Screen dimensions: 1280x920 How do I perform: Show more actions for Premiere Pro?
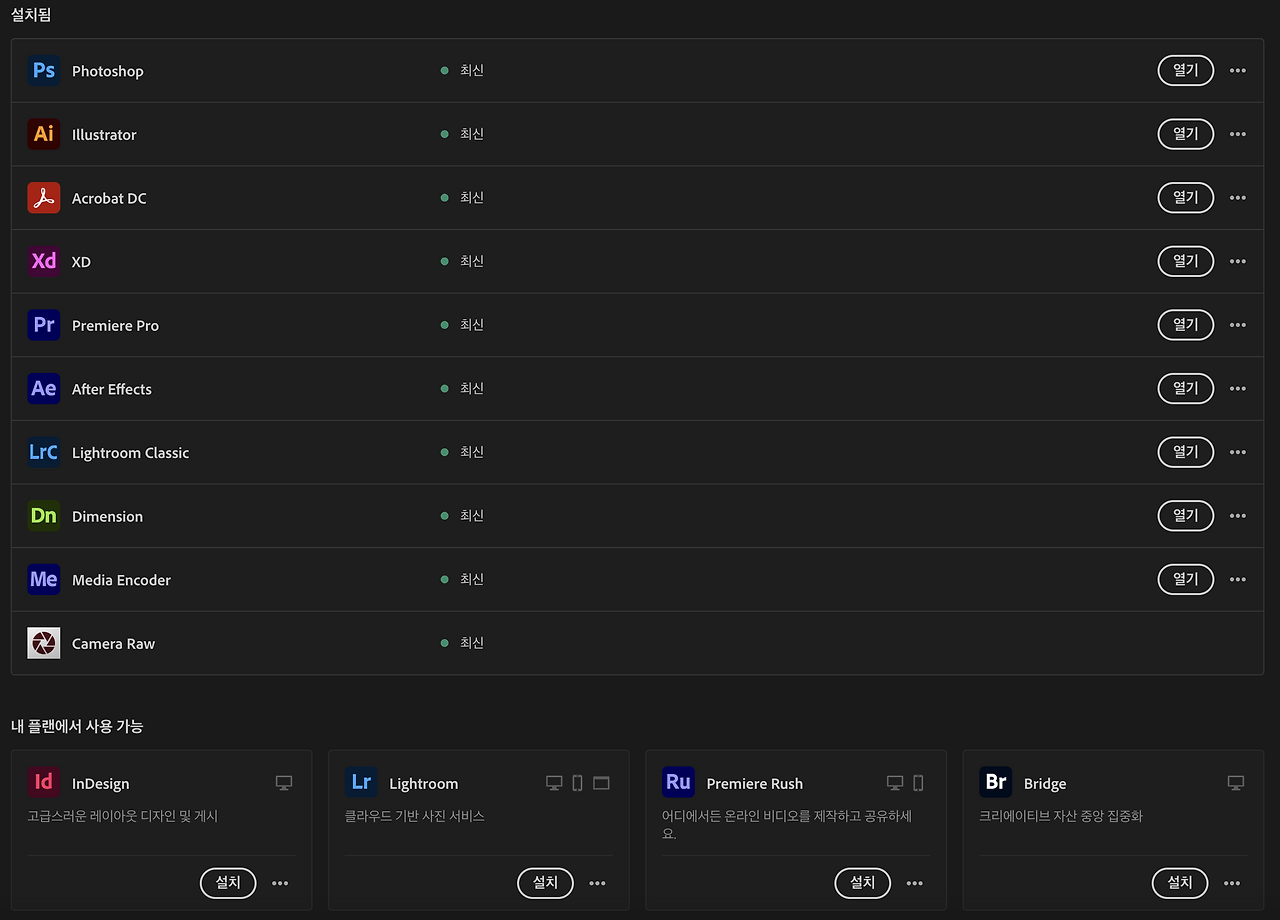[1238, 325]
